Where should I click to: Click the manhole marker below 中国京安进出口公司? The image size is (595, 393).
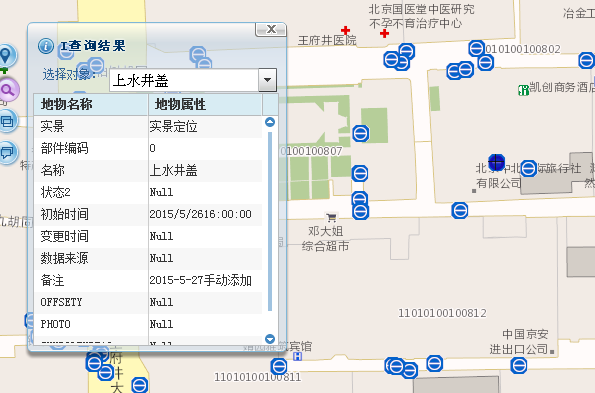coord(519,366)
